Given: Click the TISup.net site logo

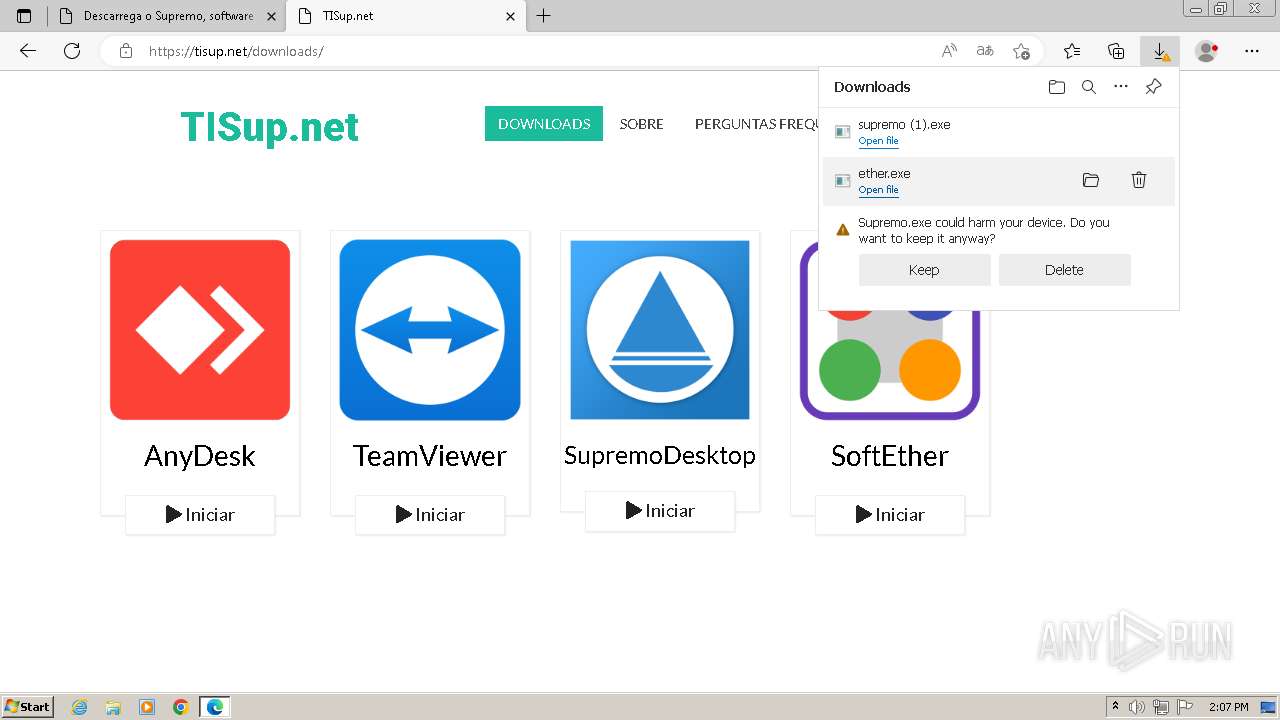Looking at the screenshot, I should pyautogui.click(x=269, y=127).
